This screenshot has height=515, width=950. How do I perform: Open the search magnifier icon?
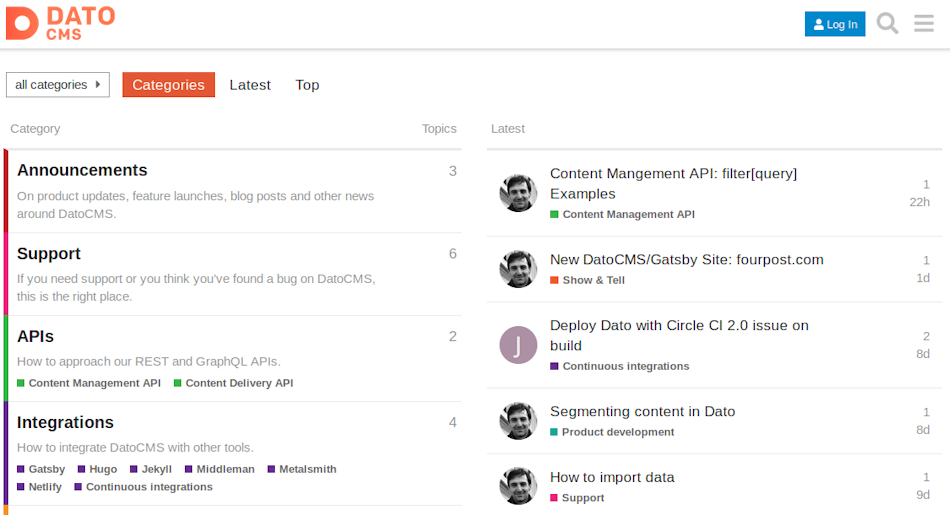pos(887,24)
